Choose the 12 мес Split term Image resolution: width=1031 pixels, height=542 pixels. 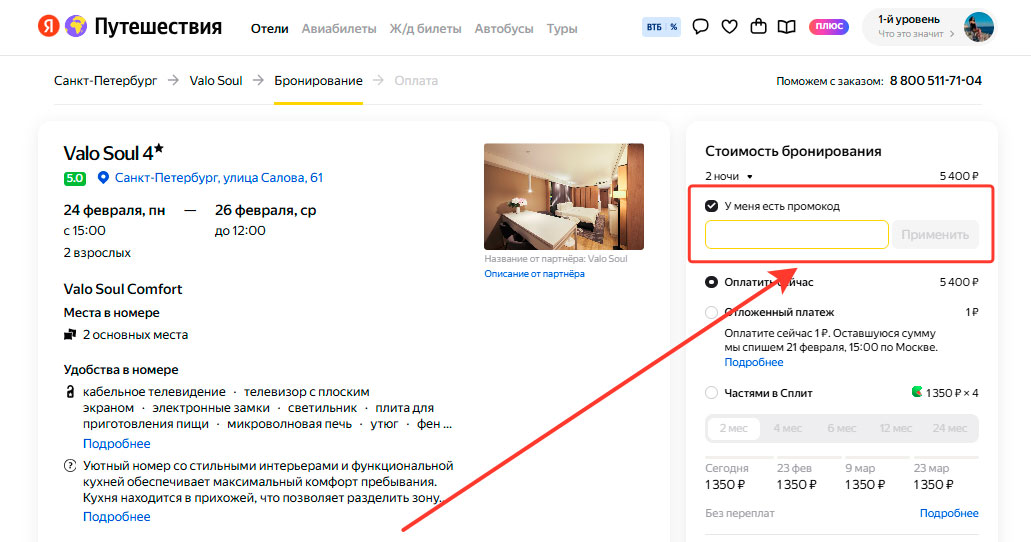pyautogui.click(x=896, y=428)
